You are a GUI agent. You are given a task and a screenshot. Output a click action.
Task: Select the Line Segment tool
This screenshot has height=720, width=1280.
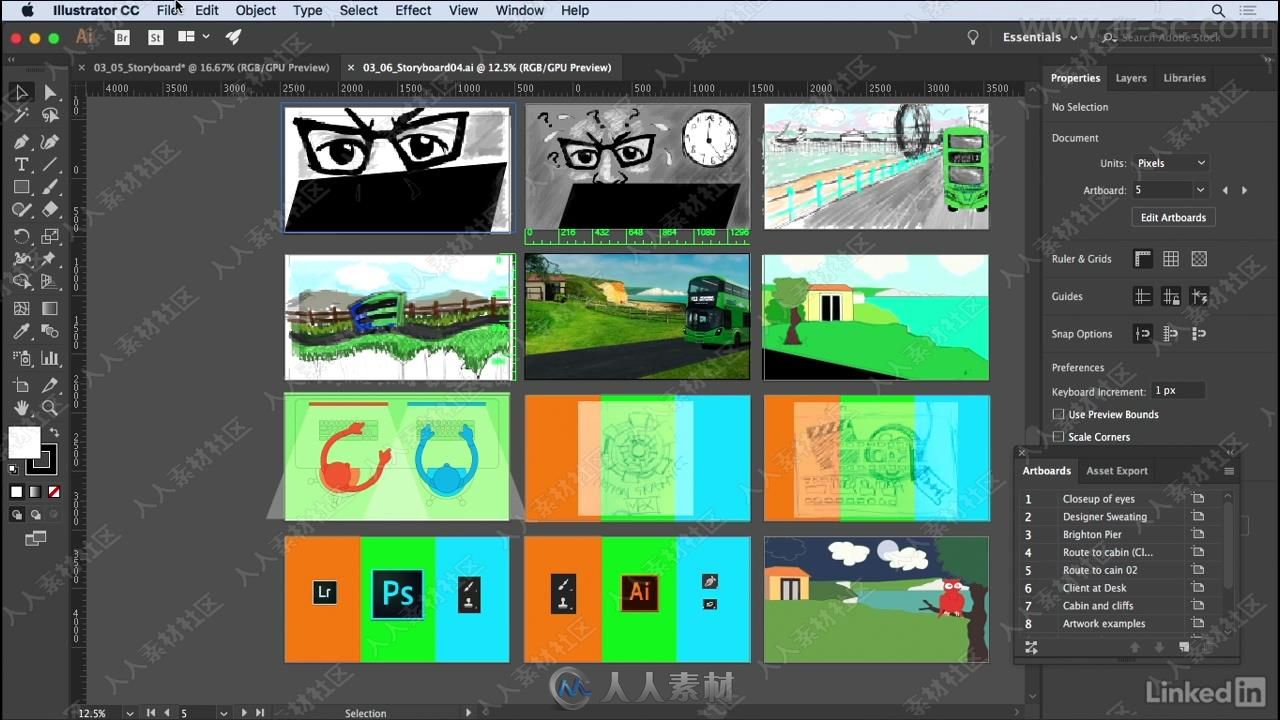49,164
